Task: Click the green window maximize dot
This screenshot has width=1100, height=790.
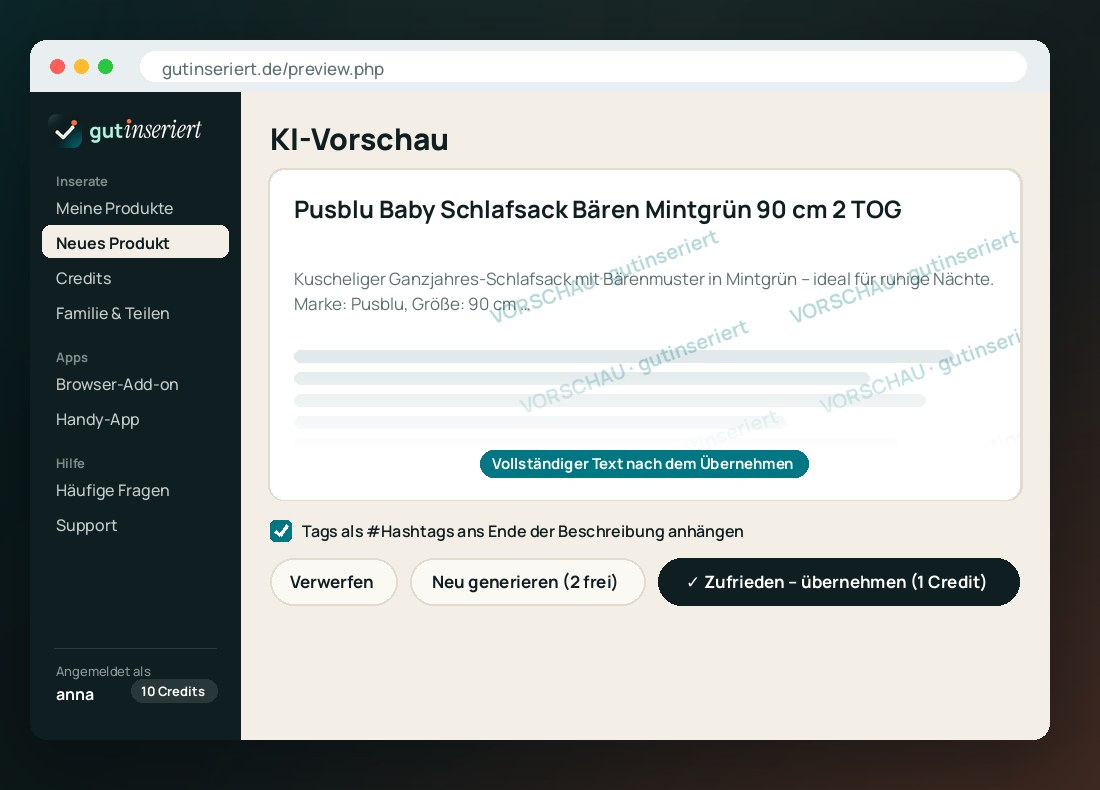Action: point(105,67)
